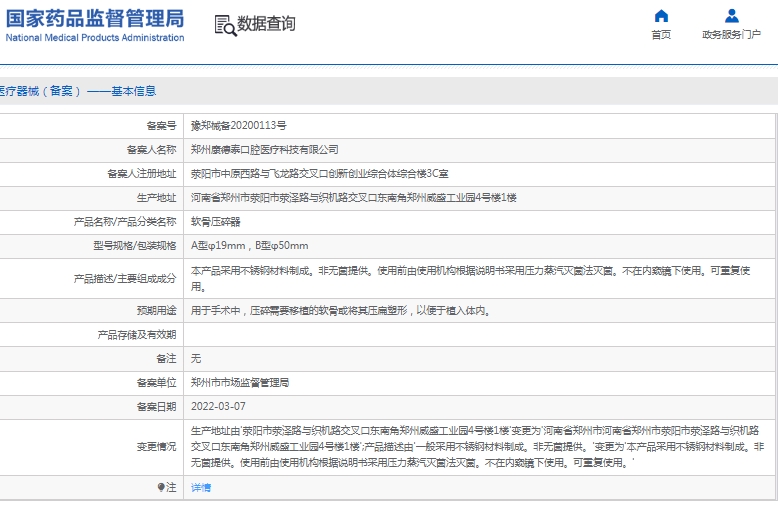Click the 国家药品监督管理局 logo
This screenshot has height=505, width=778.
point(95,19)
